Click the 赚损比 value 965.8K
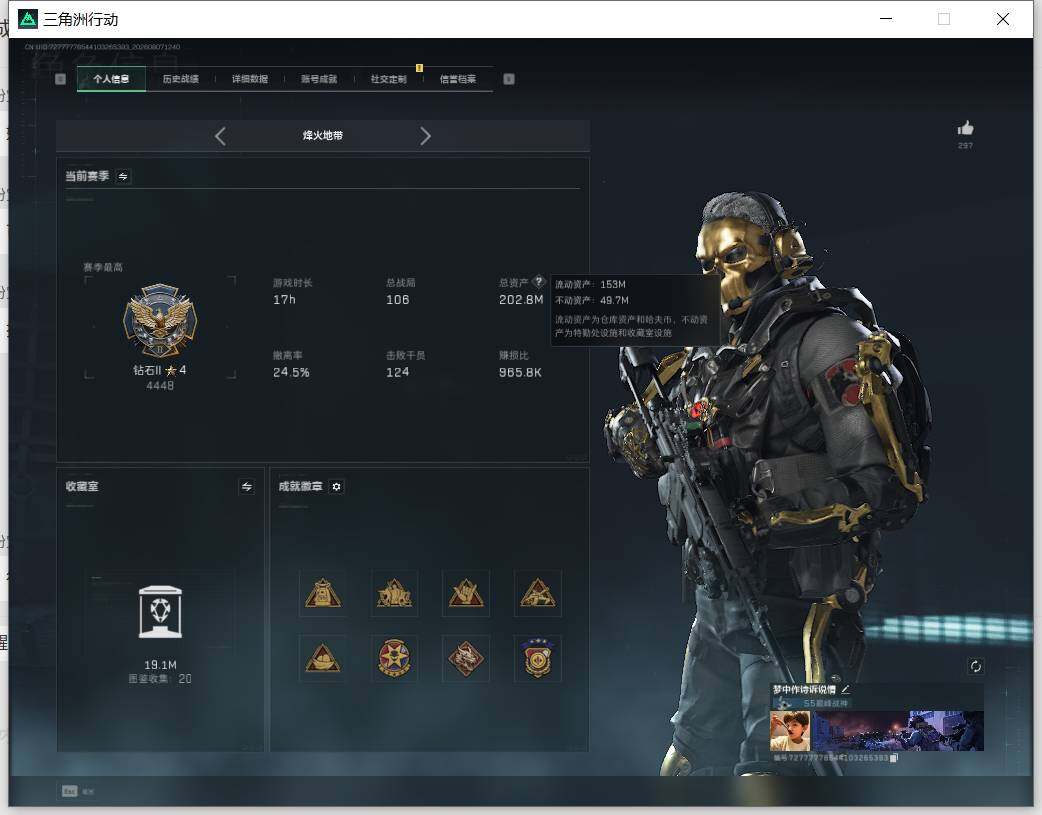This screenshot has height=815, width=1042. [520, 372]
